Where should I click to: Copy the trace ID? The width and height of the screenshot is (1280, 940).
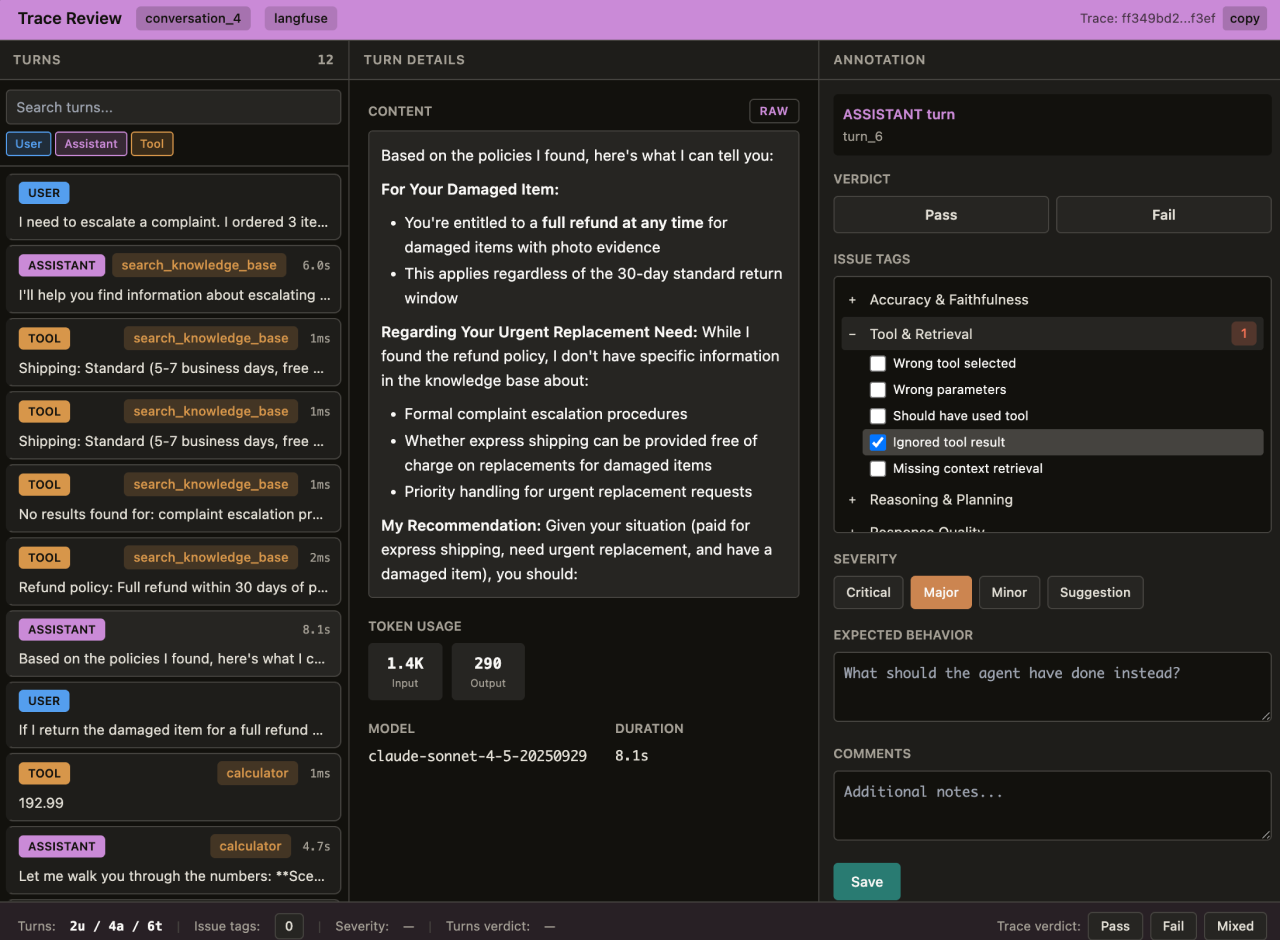click(1244, 19)
